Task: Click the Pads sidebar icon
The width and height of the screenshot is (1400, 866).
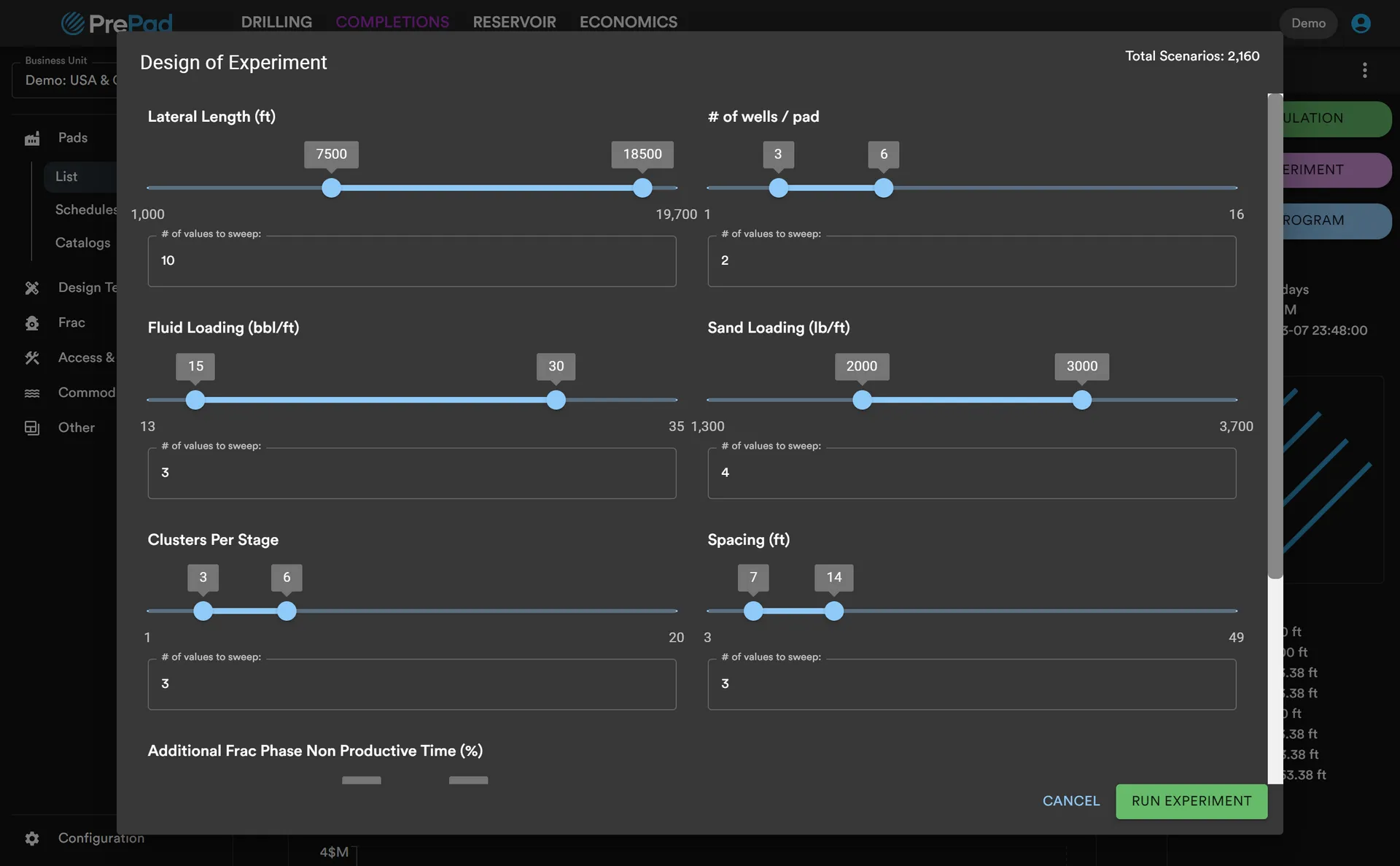Action: (x=32, y=139)
